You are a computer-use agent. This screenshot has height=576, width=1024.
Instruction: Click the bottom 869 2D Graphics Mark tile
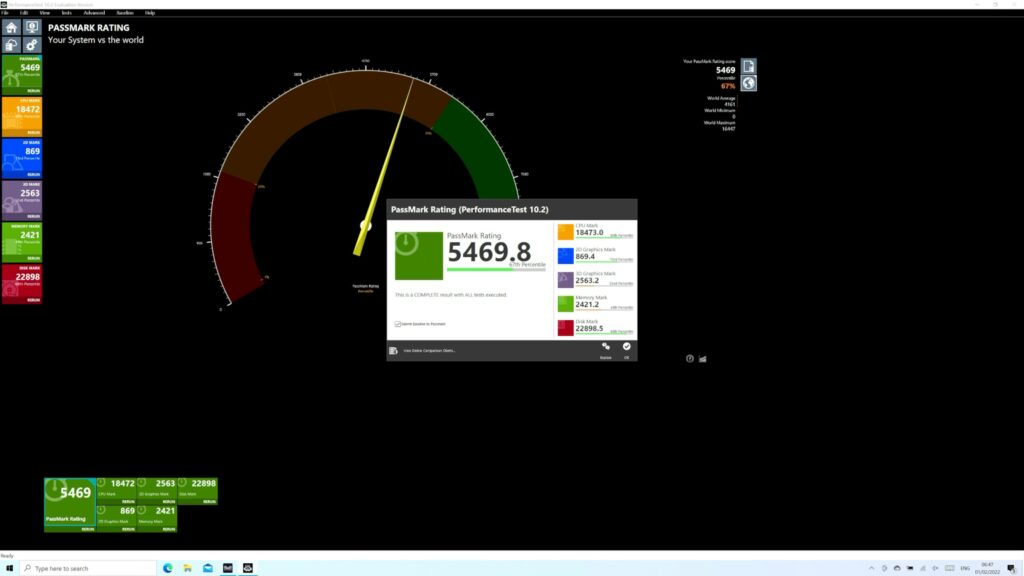click(116, 518)
